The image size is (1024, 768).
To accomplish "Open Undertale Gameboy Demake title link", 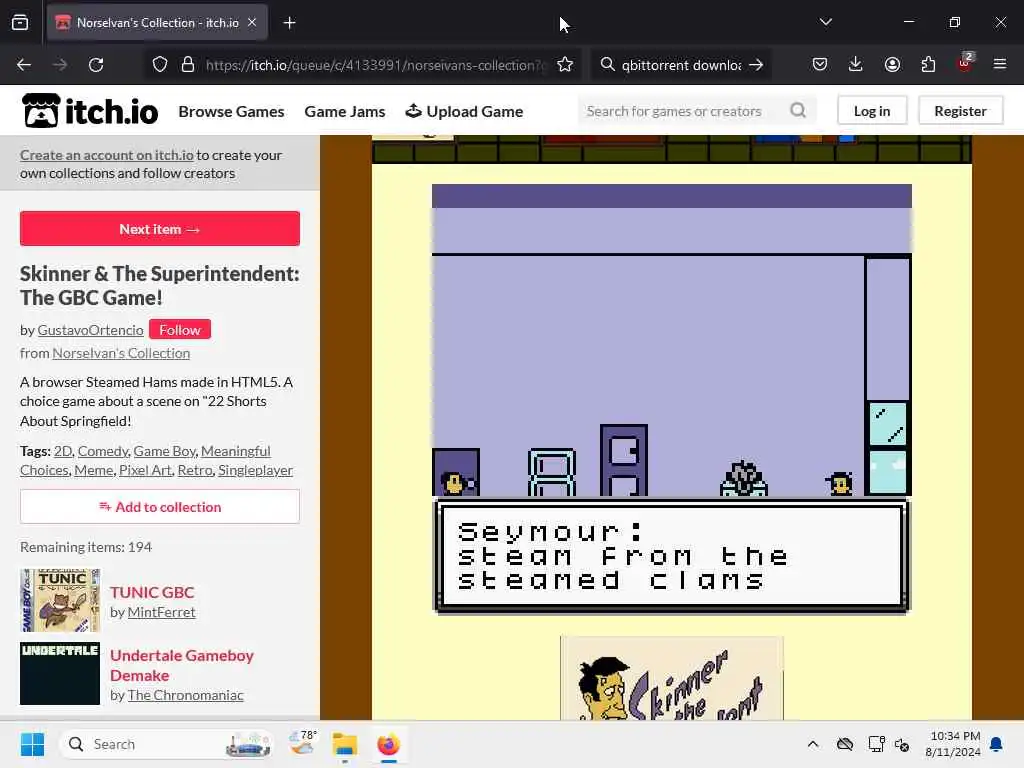I will tap(182, 665).
